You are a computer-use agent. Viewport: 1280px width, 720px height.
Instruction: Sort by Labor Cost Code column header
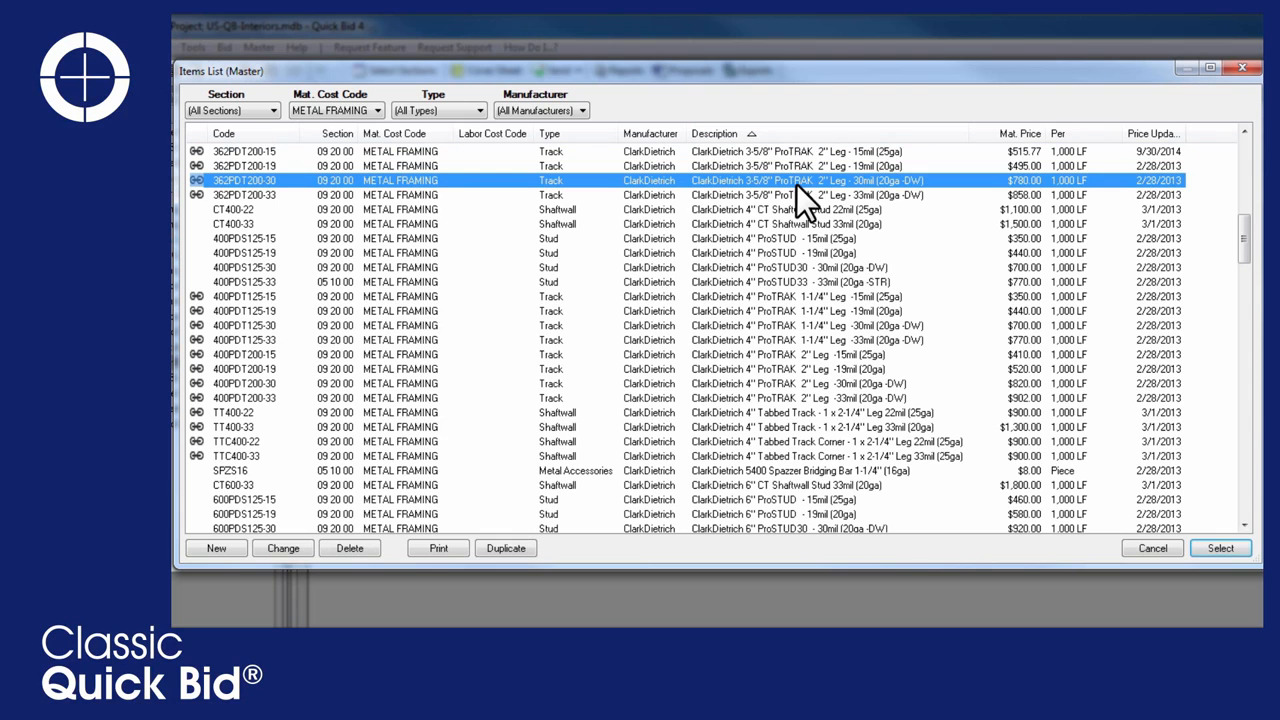492,134
